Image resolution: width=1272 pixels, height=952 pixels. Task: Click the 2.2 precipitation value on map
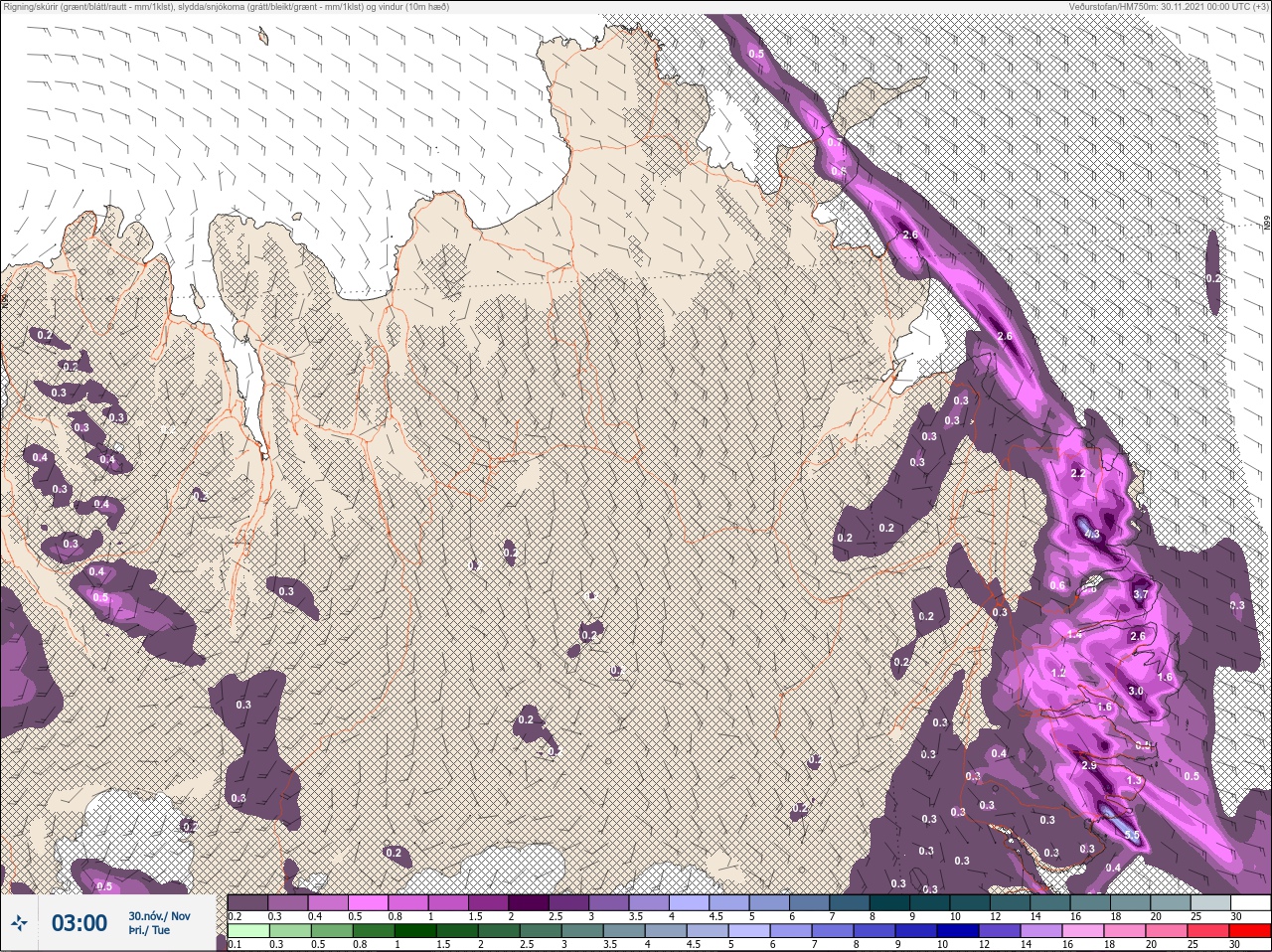(1079, 474)
